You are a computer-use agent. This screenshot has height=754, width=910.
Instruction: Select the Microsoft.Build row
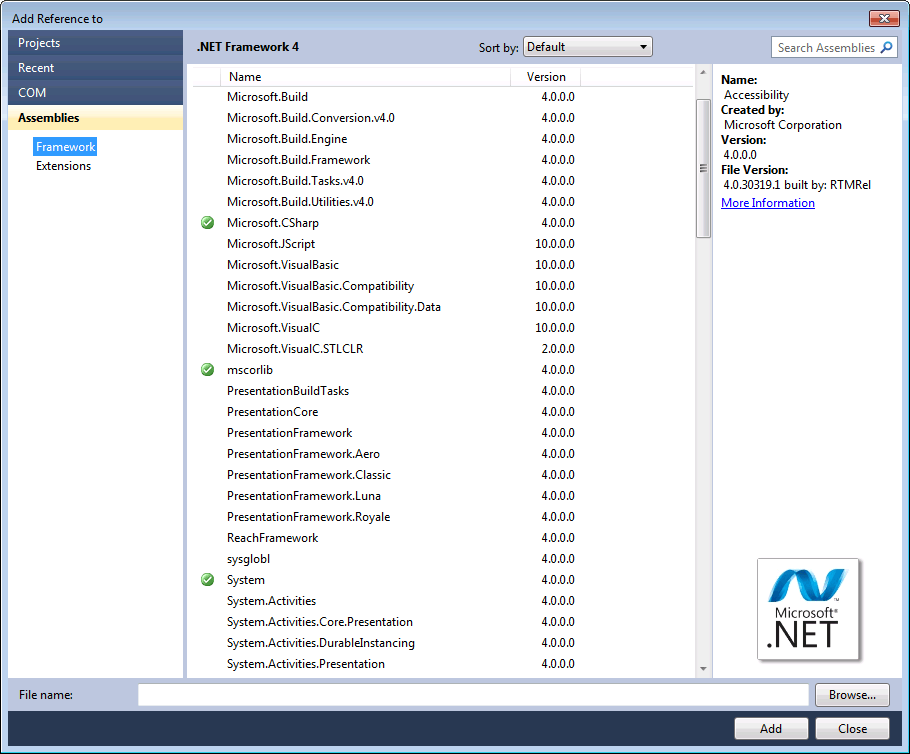pos(443,97)
